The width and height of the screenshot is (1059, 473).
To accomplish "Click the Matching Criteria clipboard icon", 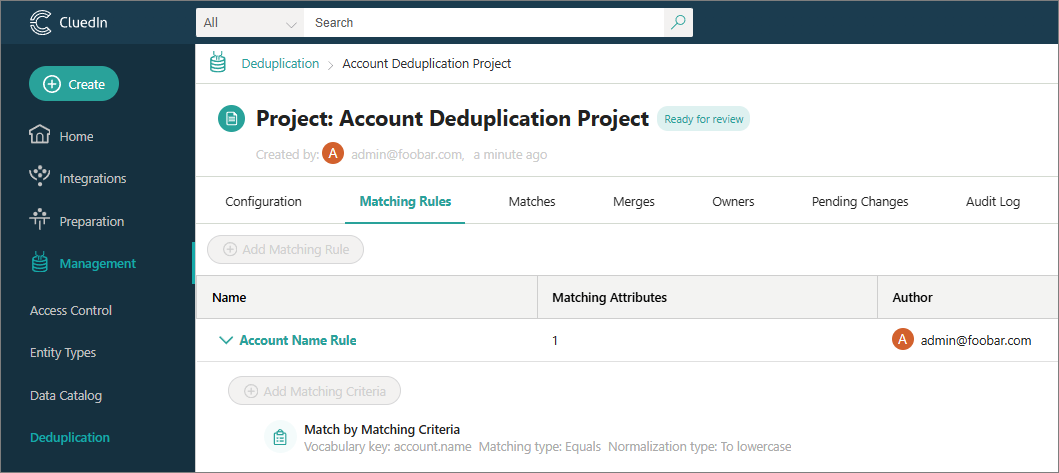I will click(x=280, y=437).
